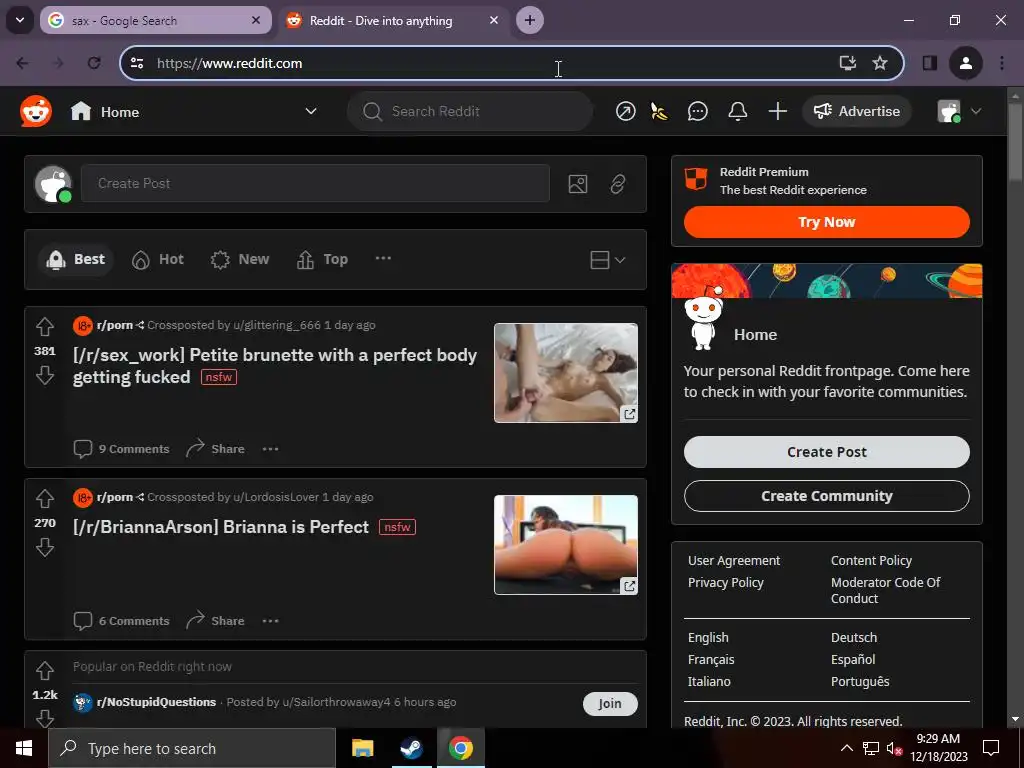Screen dimensions: 1024x768
Task: Open the User Agreement link
Action: point(734,561)
